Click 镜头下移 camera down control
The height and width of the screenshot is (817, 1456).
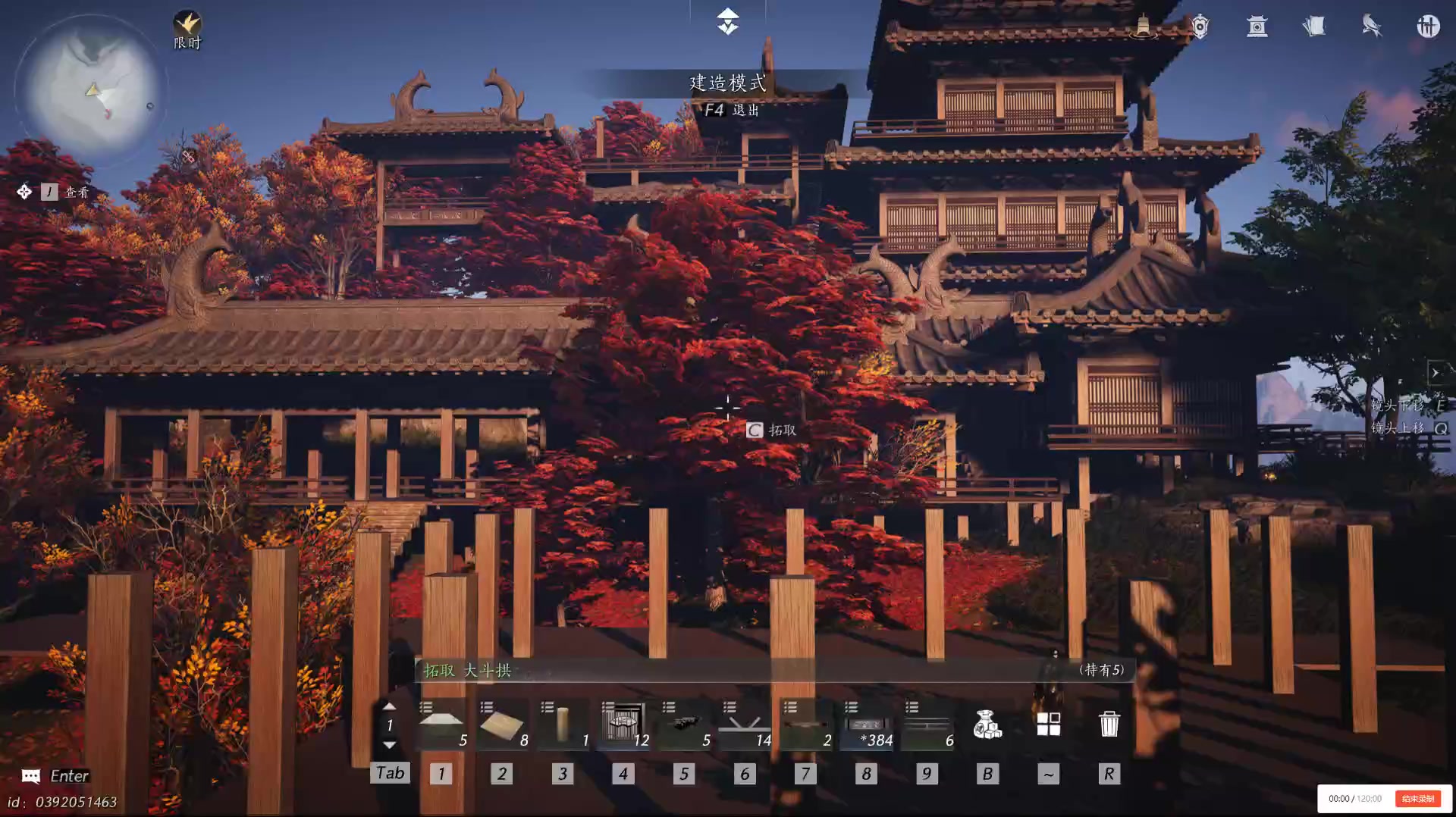[1408, 405]
